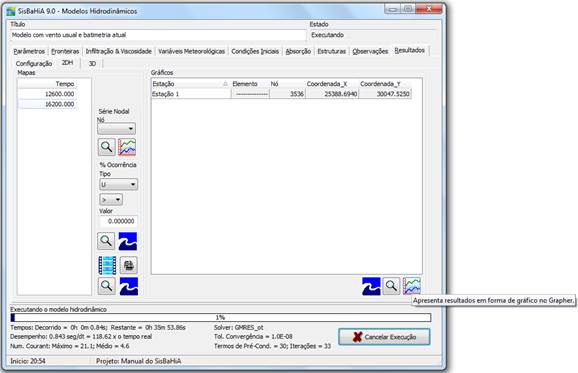Click the magnifier icon under Gráficos table
The height and width of the screenshot is (373, 578).
(x=391, y=286)
